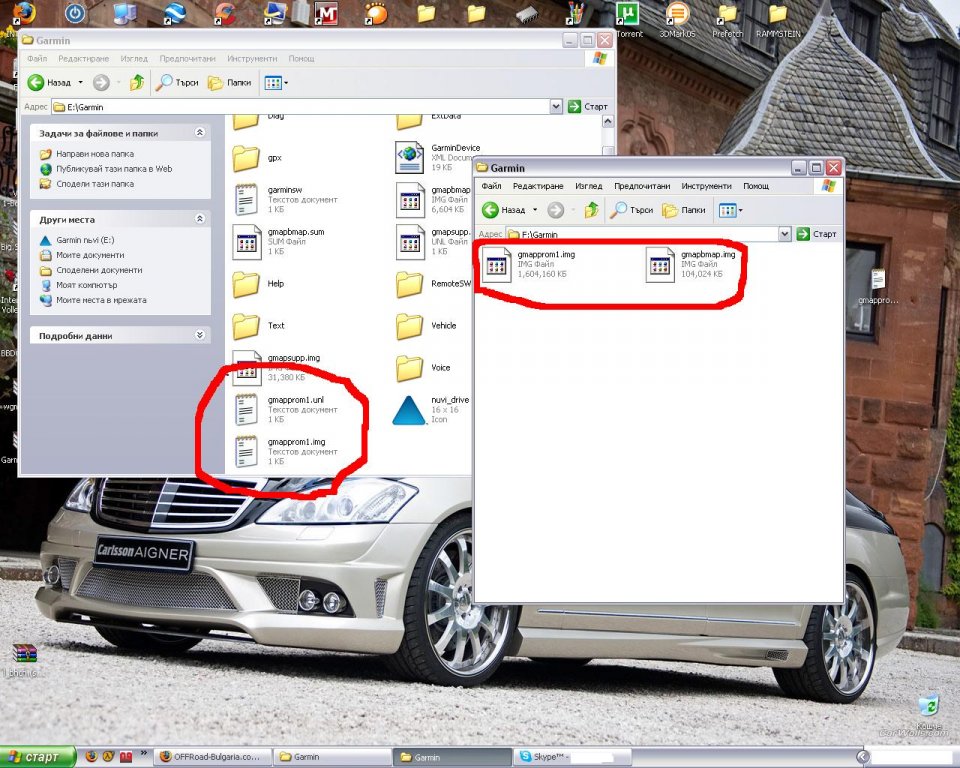Click the Сподели тази папка link
The image size is (960, 768).
(94, 184)
